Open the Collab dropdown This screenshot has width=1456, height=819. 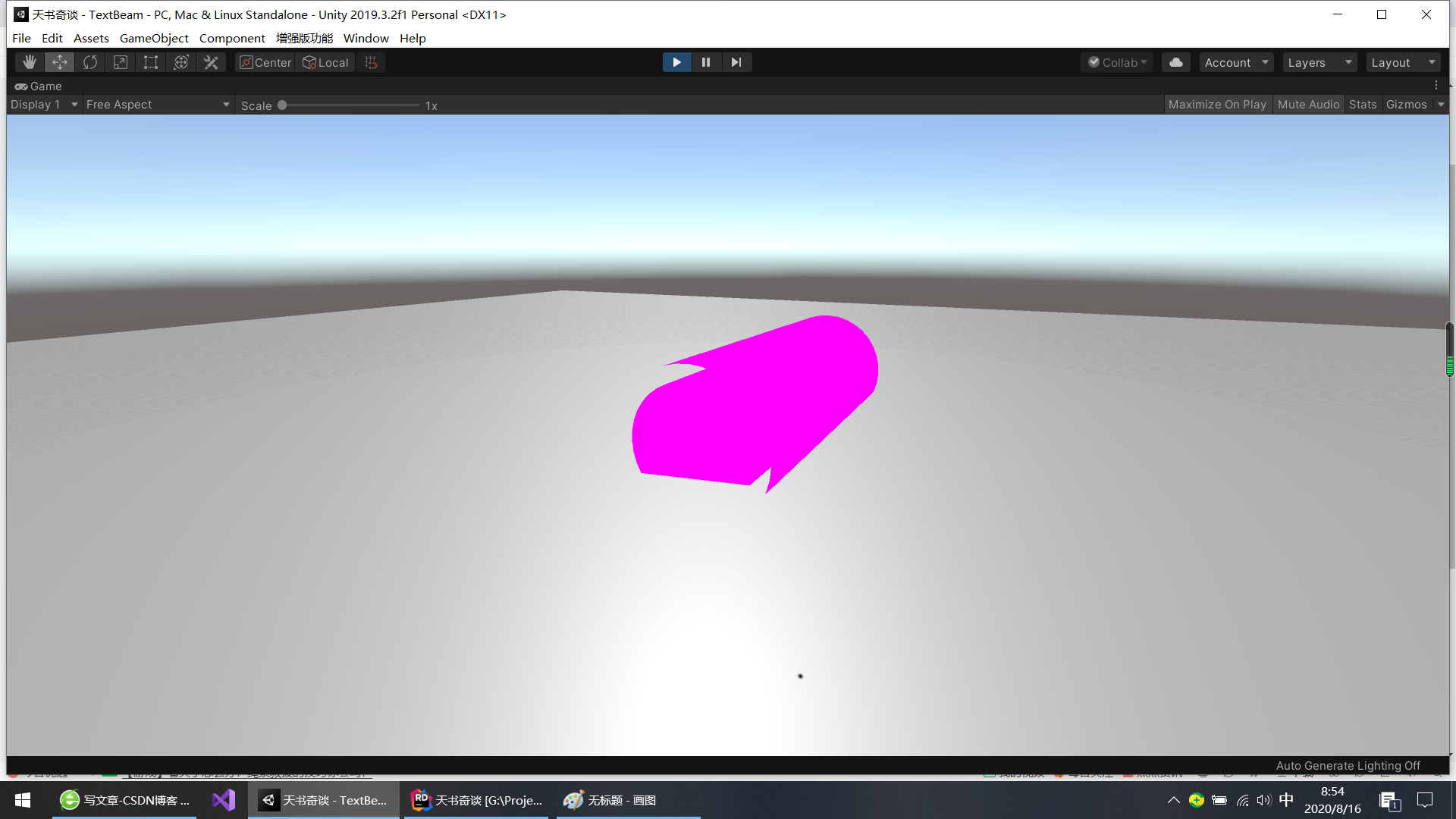[x=1117, y=62]
